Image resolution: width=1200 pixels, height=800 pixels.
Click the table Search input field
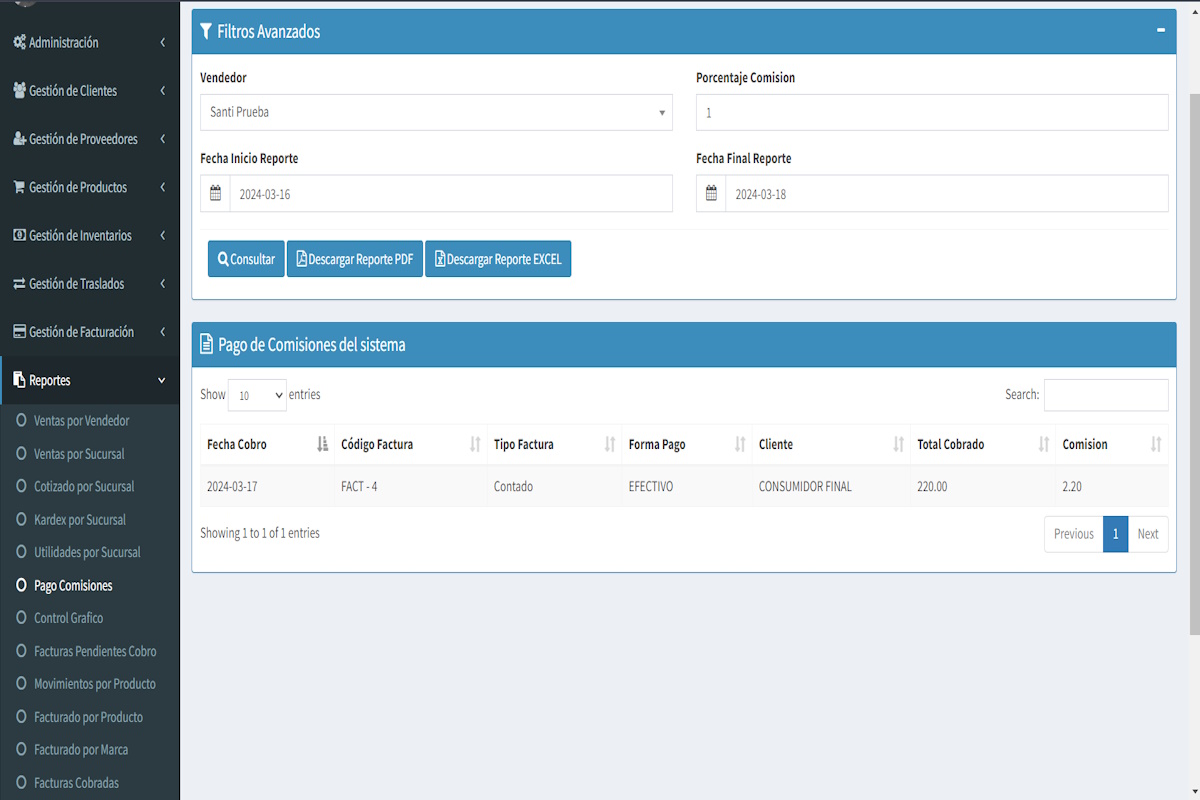coord(1105,395)
